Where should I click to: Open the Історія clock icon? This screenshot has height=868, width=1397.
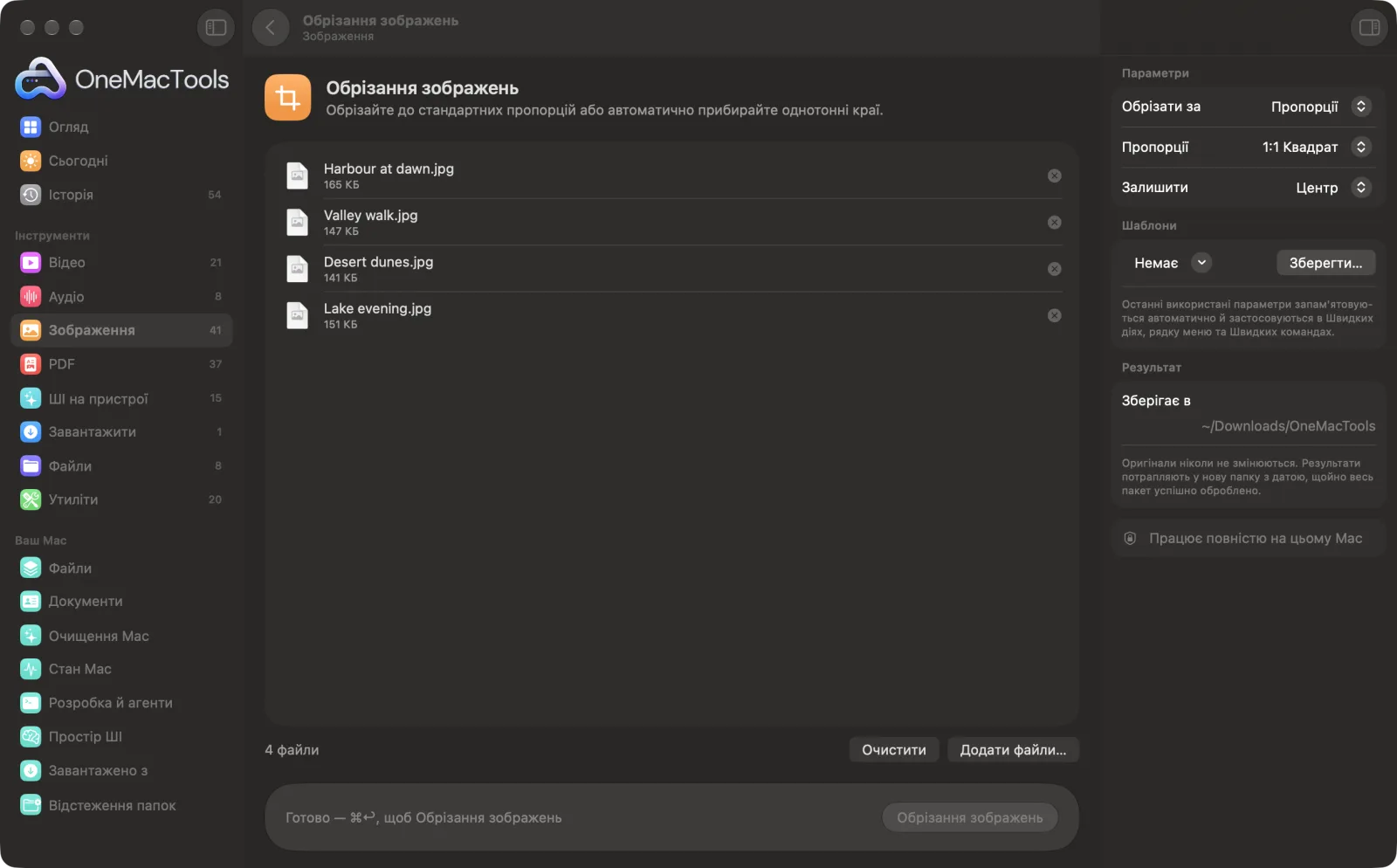tap(31, 195)
